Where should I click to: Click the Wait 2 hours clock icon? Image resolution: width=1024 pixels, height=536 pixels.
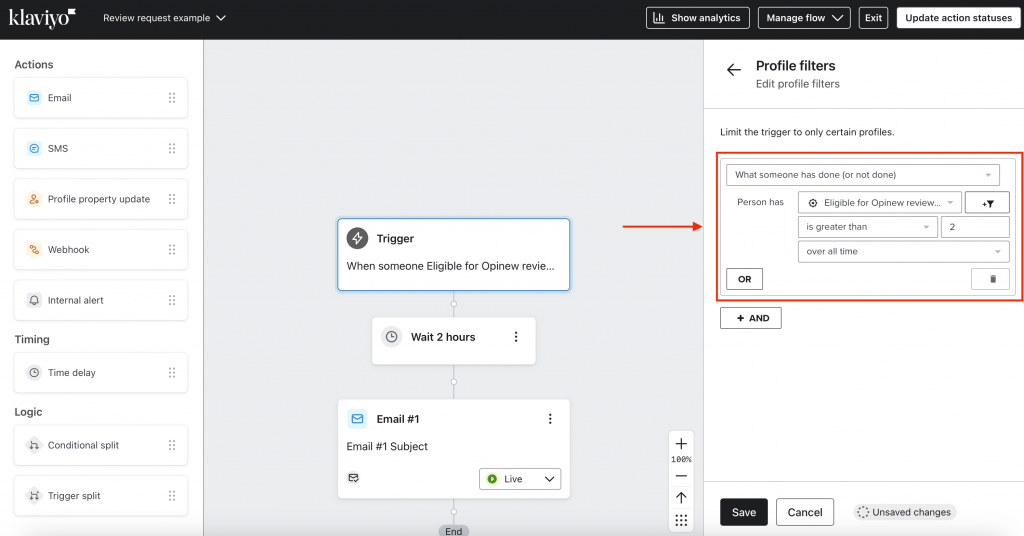(391, 337)
